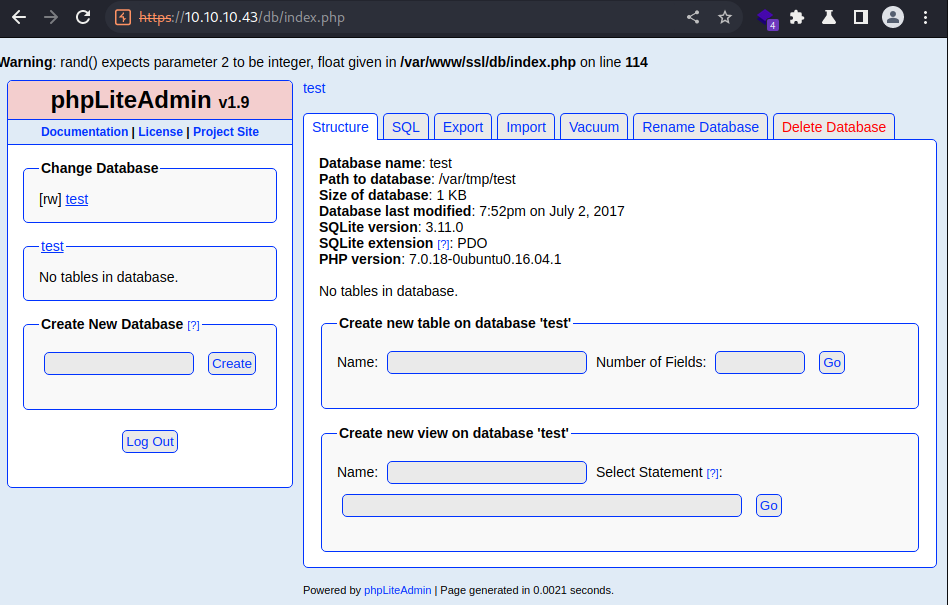Click the test breadcrumb link above tabs
The width and height of the screenshot is (948, 605).
(x=314, y=88)
